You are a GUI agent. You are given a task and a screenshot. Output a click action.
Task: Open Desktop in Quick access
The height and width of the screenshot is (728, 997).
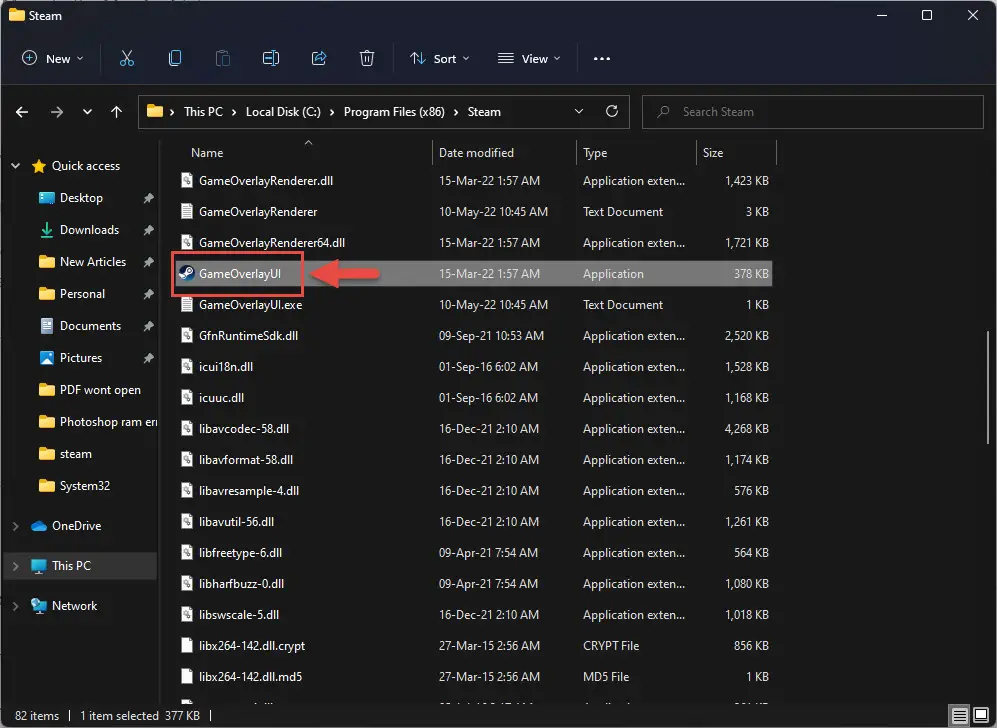coord(81,198)
